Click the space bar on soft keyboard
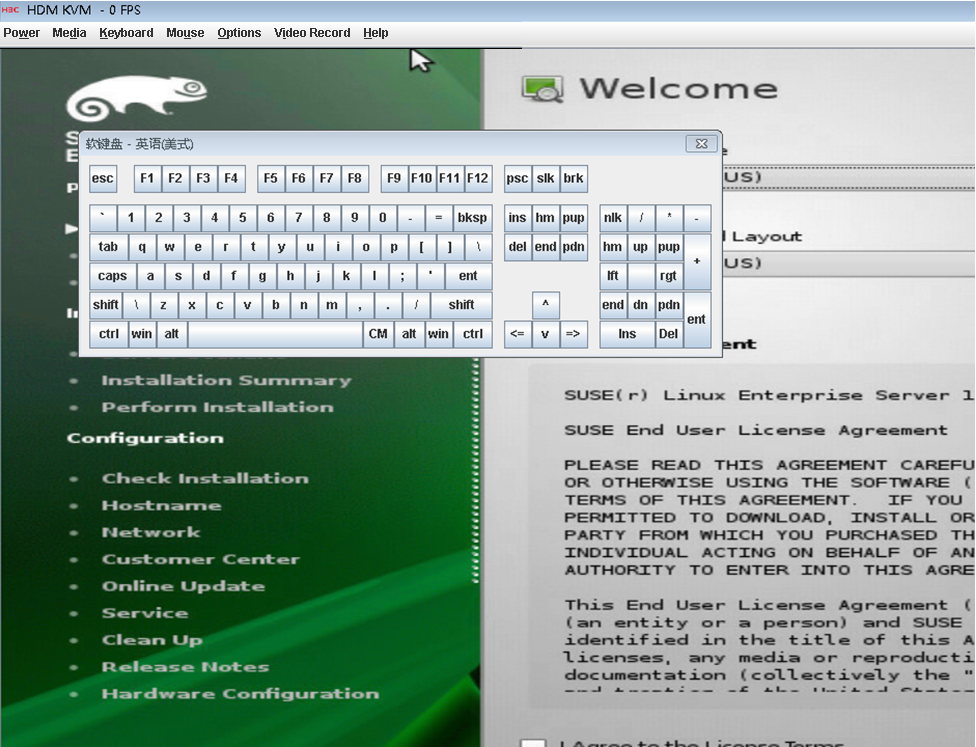This screenshot has width=976, height=747. pyautogui.click(x=275, y=334)
